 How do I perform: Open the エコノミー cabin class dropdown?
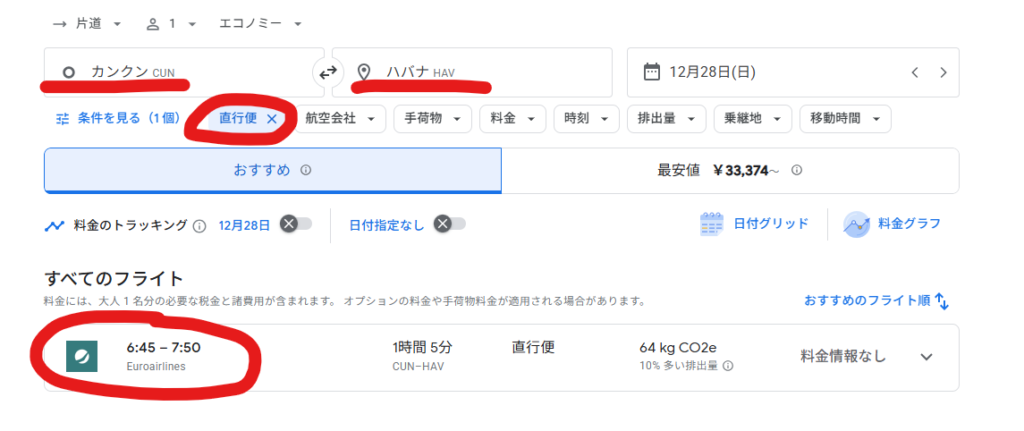(x=260, y=23)
